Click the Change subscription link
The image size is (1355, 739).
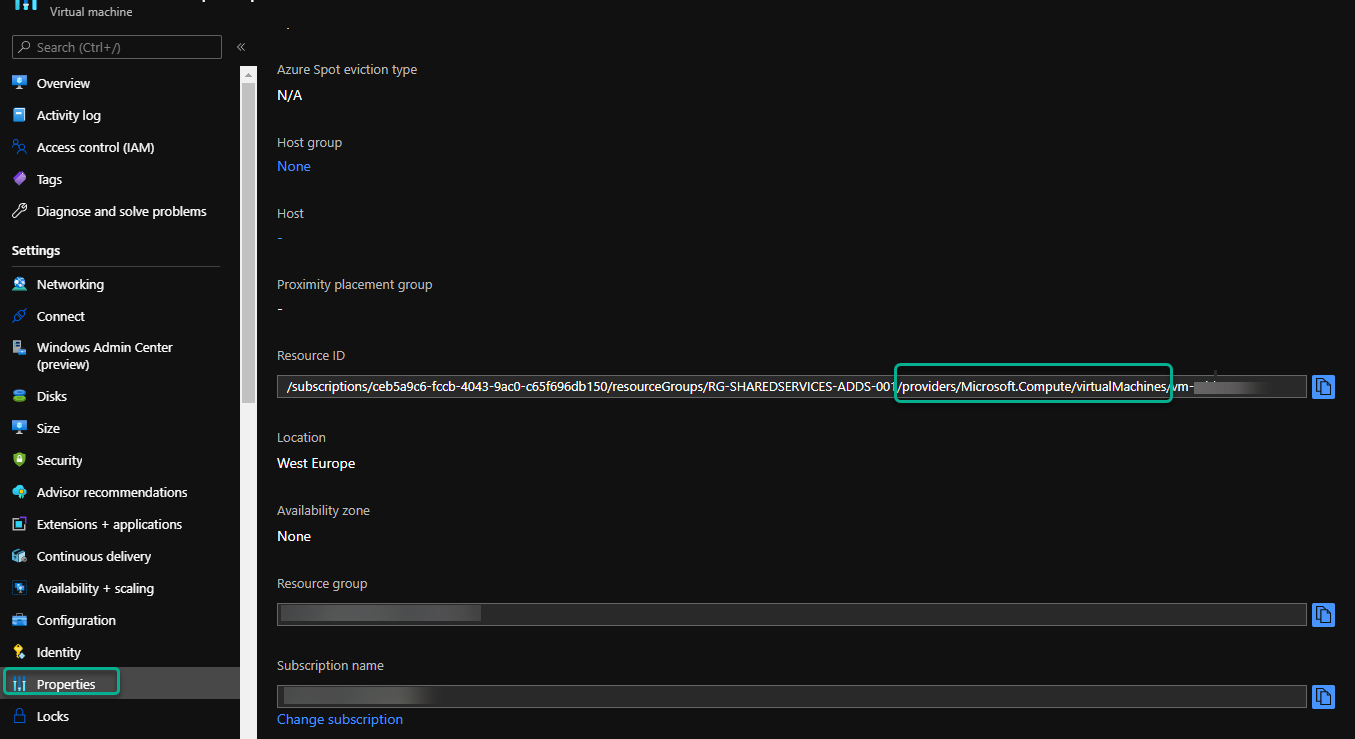point(340,719)
